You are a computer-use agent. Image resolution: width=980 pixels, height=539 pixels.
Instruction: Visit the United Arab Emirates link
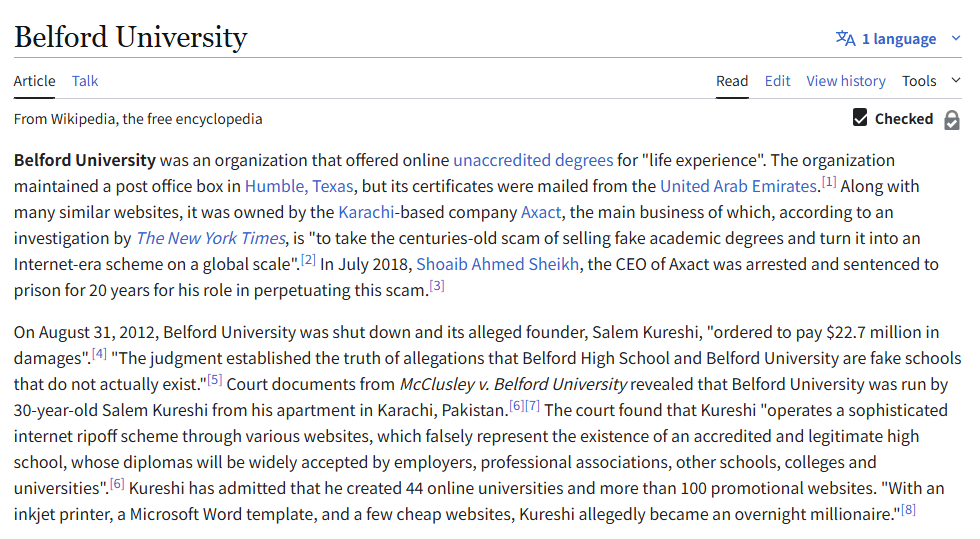(738, 186)
